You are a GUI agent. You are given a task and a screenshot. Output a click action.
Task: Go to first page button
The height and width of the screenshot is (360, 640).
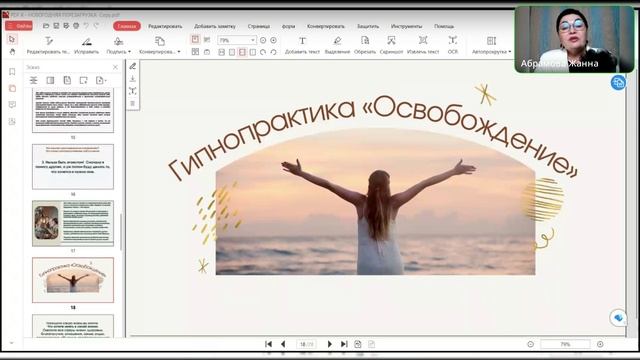click(x=268, y=344)
